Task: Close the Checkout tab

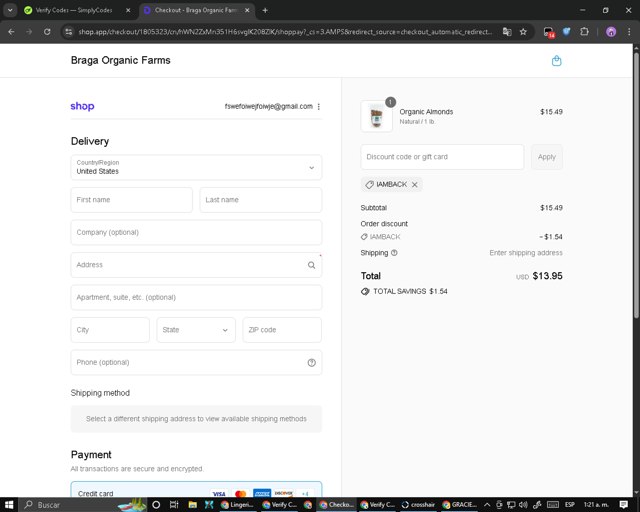Action: pyautogui.click(x=247, y=10)
